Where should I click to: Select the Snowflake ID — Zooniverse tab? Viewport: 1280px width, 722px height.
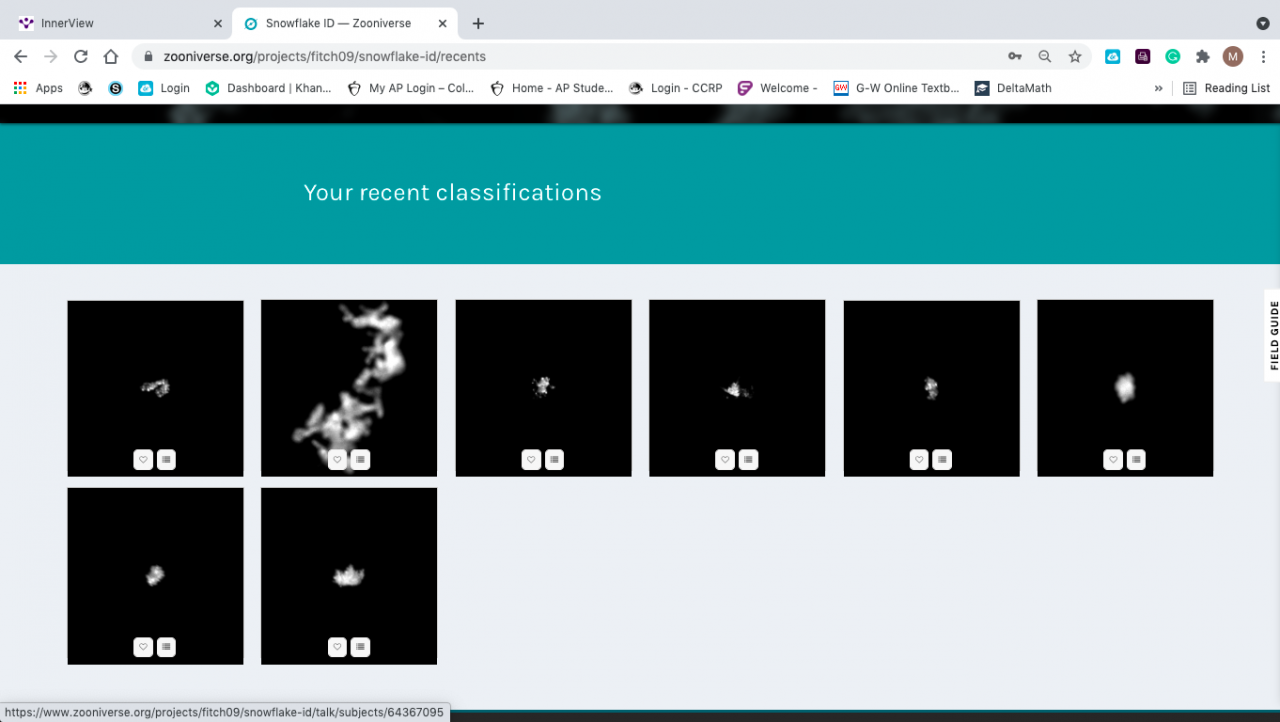[346, 23]
